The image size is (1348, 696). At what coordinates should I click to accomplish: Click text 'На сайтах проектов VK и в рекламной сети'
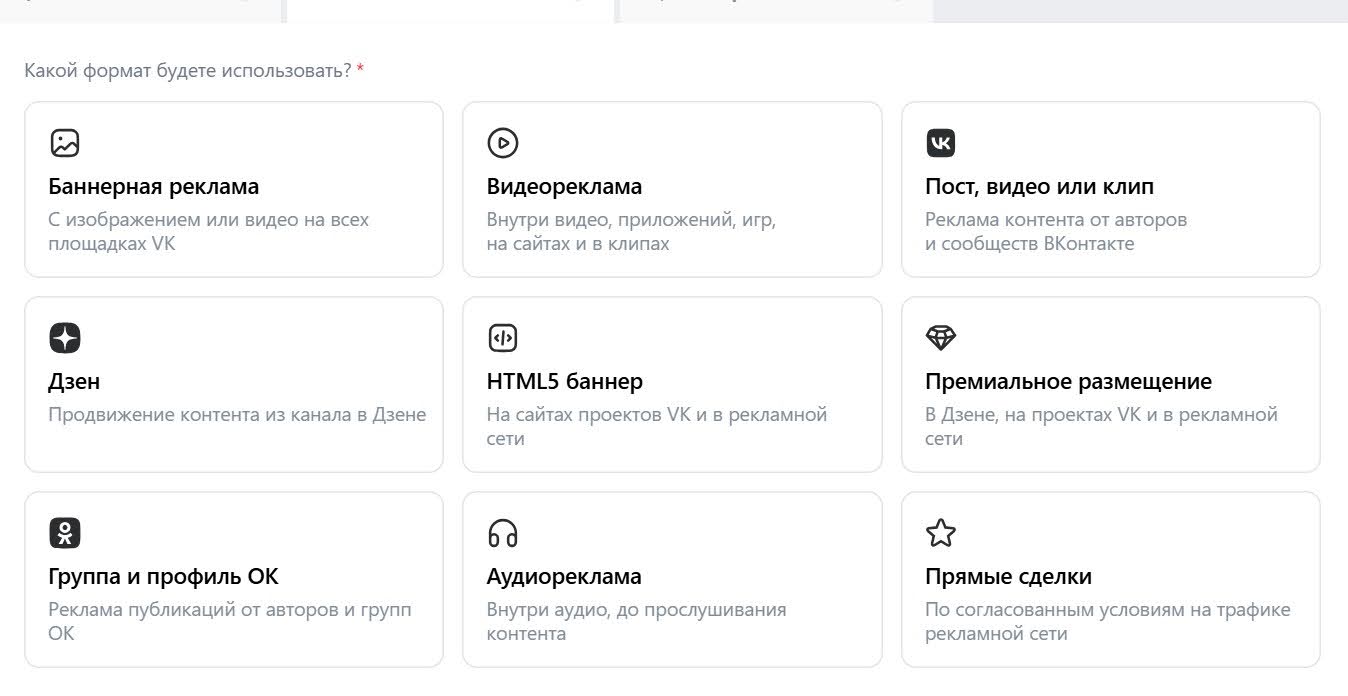point(657,426)
